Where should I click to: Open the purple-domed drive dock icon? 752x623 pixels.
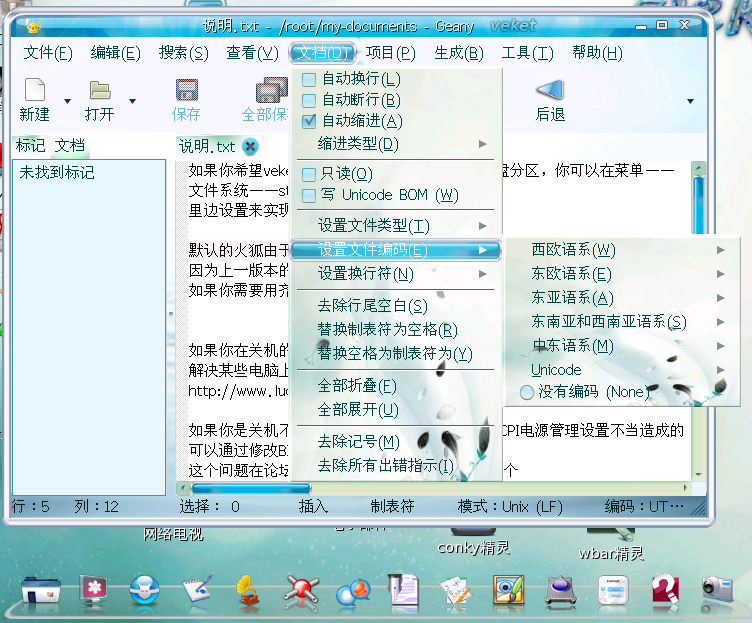(560, 591)
